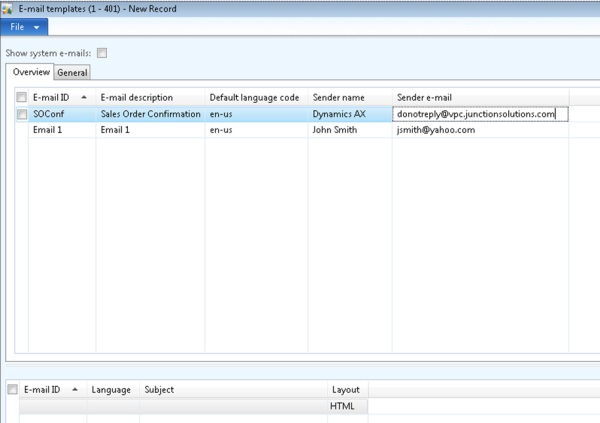Open the File menu
This screenshot has width=600, height=423.
(x=18, y=27)
